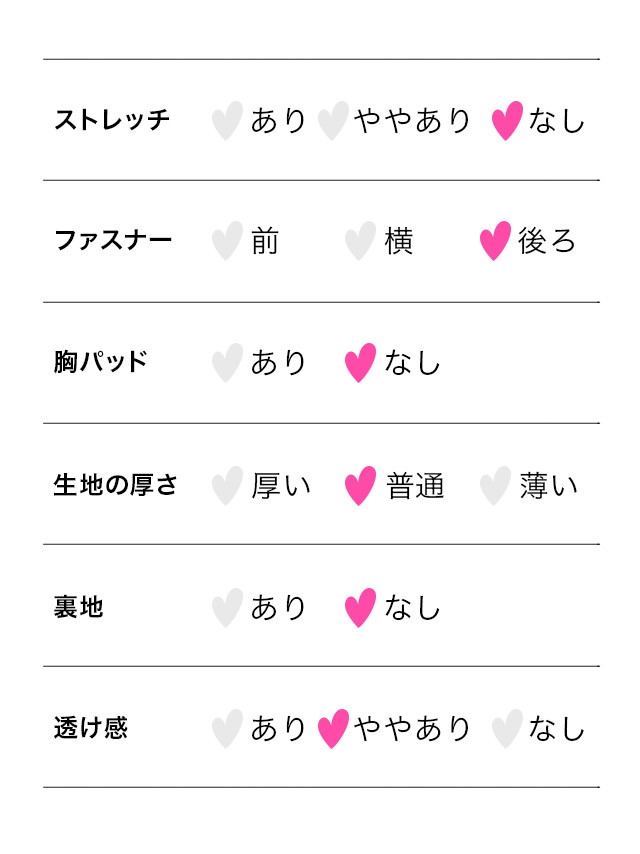
Task: Click the gray heart beside ストレッチ あり
Action: pos(227,121)
